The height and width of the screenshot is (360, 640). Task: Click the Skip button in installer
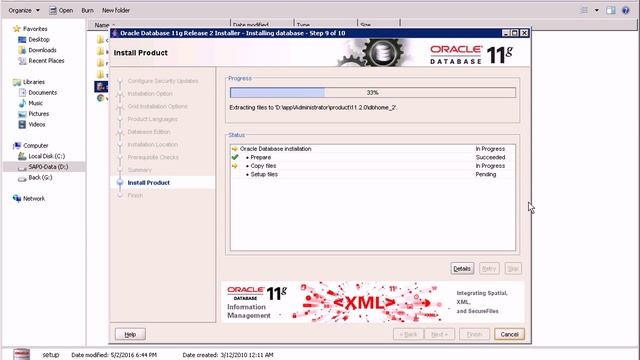click(513, 269)
